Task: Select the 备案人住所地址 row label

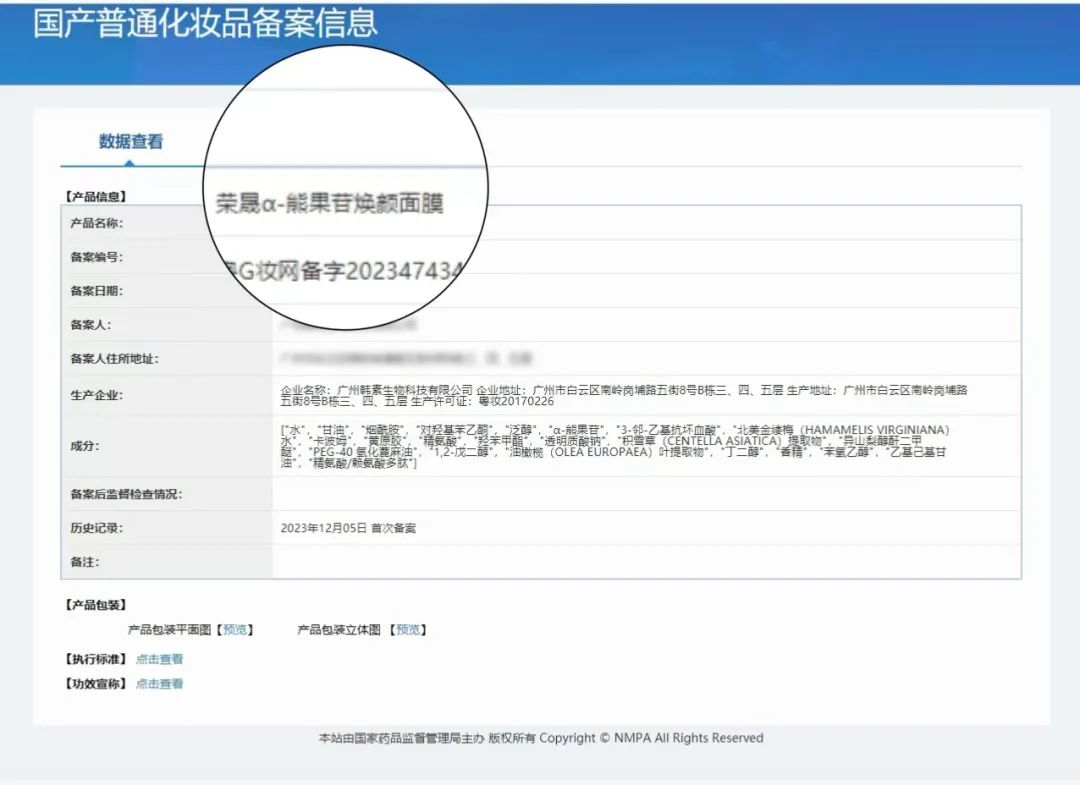Action: pos(114,359)
